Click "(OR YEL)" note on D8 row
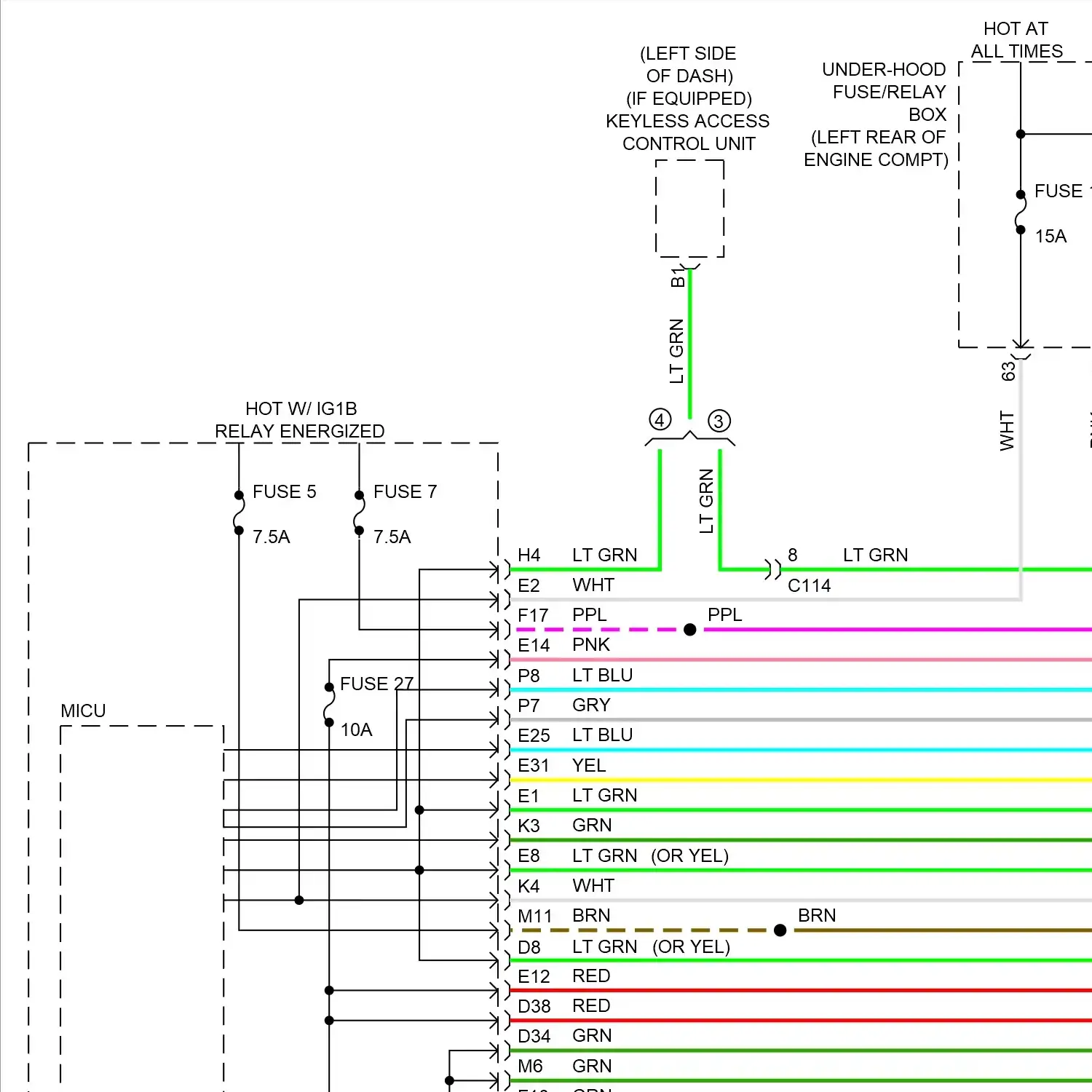The height and width of the screenshot is (1092, 1092). [691, 947]
